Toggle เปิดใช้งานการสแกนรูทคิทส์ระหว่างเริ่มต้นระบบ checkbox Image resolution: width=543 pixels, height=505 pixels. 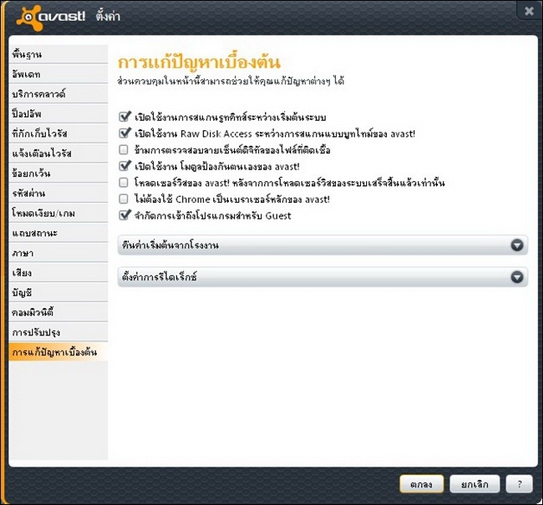[x=124, y=116]
